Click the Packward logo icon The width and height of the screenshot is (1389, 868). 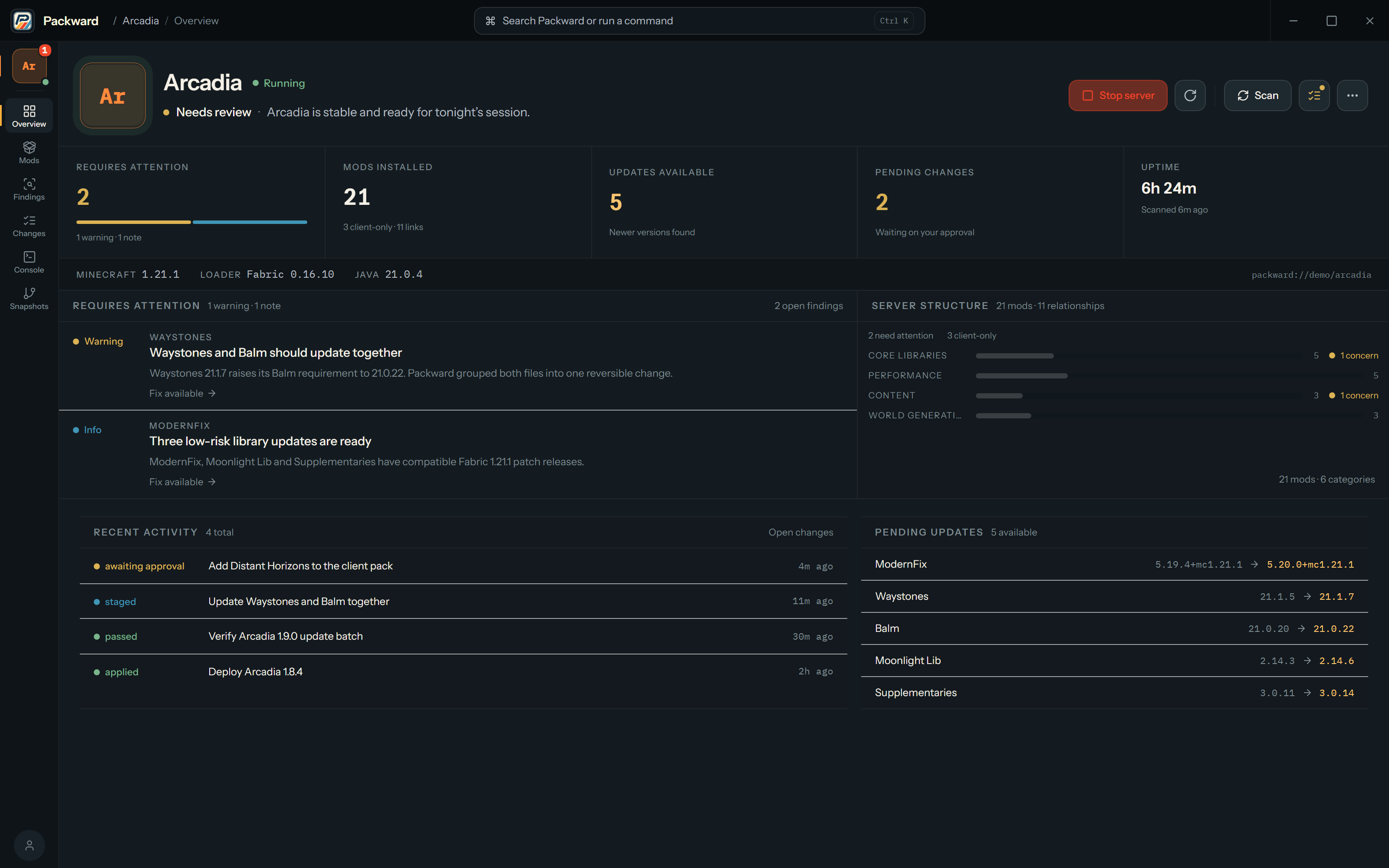(x=23, y=21)
